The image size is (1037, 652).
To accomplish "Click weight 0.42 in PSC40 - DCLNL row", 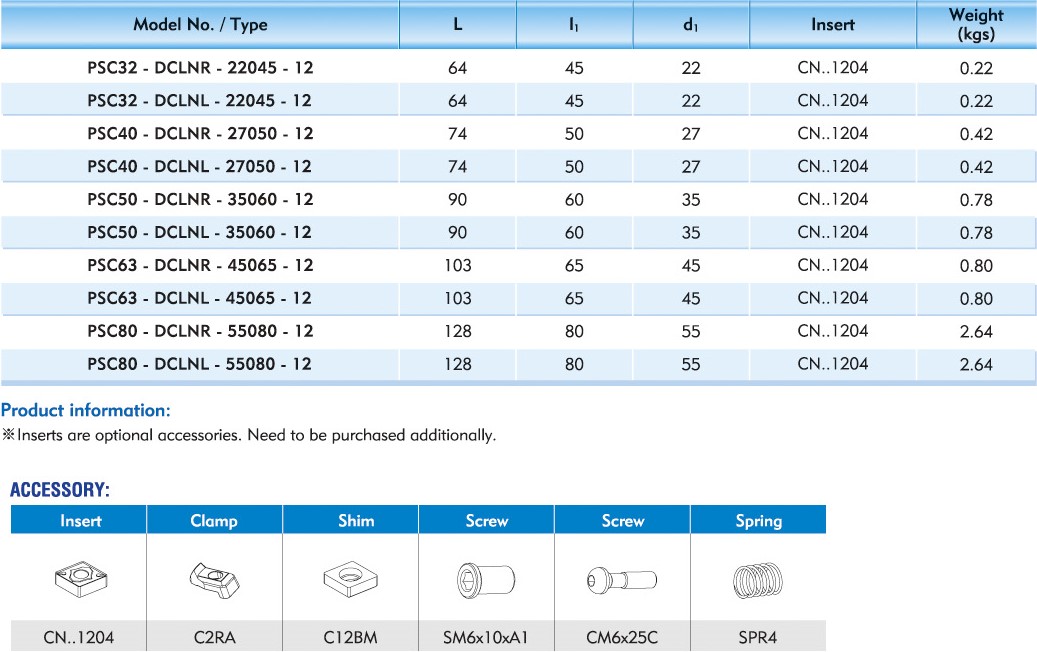I will (x=976, y=167).
